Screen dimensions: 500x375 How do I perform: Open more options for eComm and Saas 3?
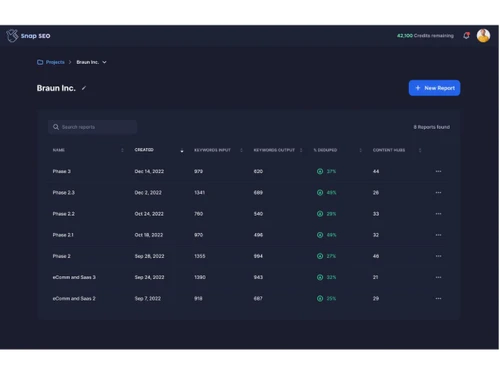tap(438, 277)
